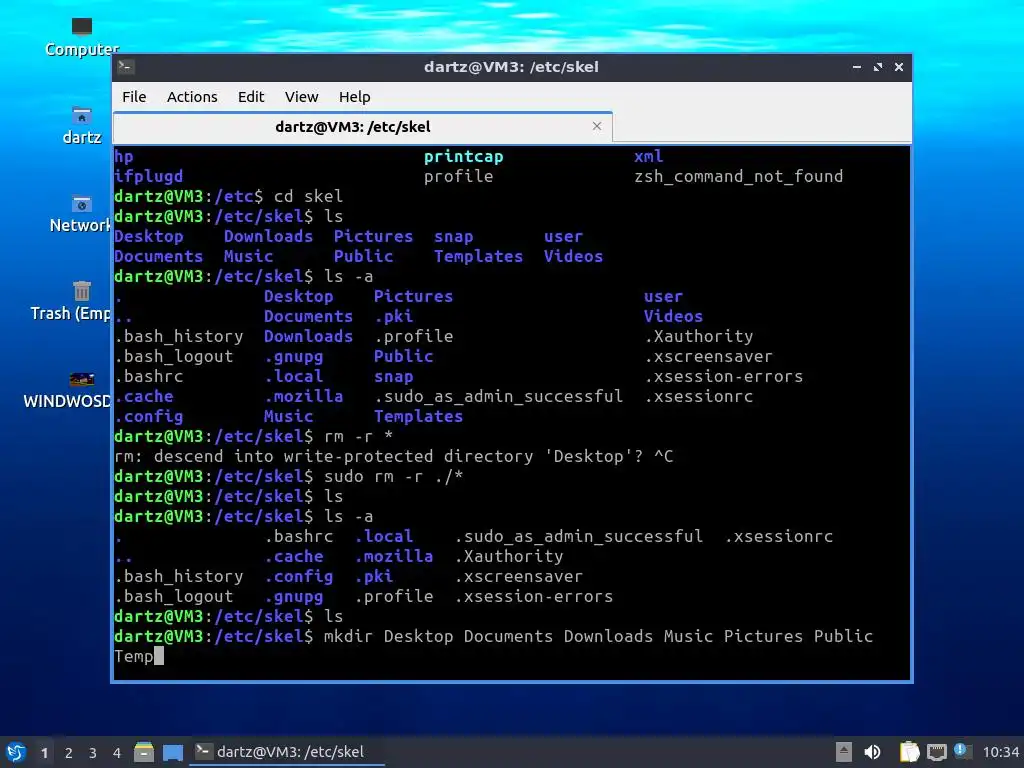Launch the file manager from the panel
The width and height of the screenshot is (1024, 768).
144,752
